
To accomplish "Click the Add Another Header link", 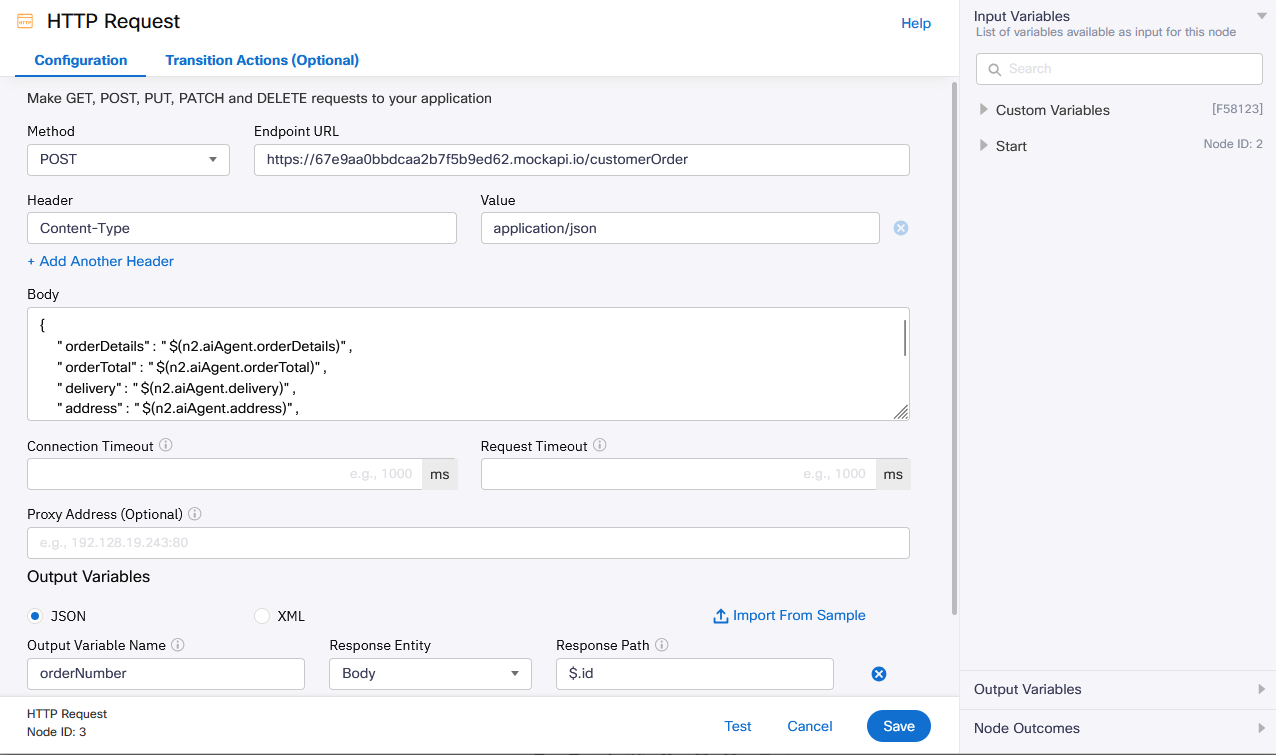I will pos(101,261).
